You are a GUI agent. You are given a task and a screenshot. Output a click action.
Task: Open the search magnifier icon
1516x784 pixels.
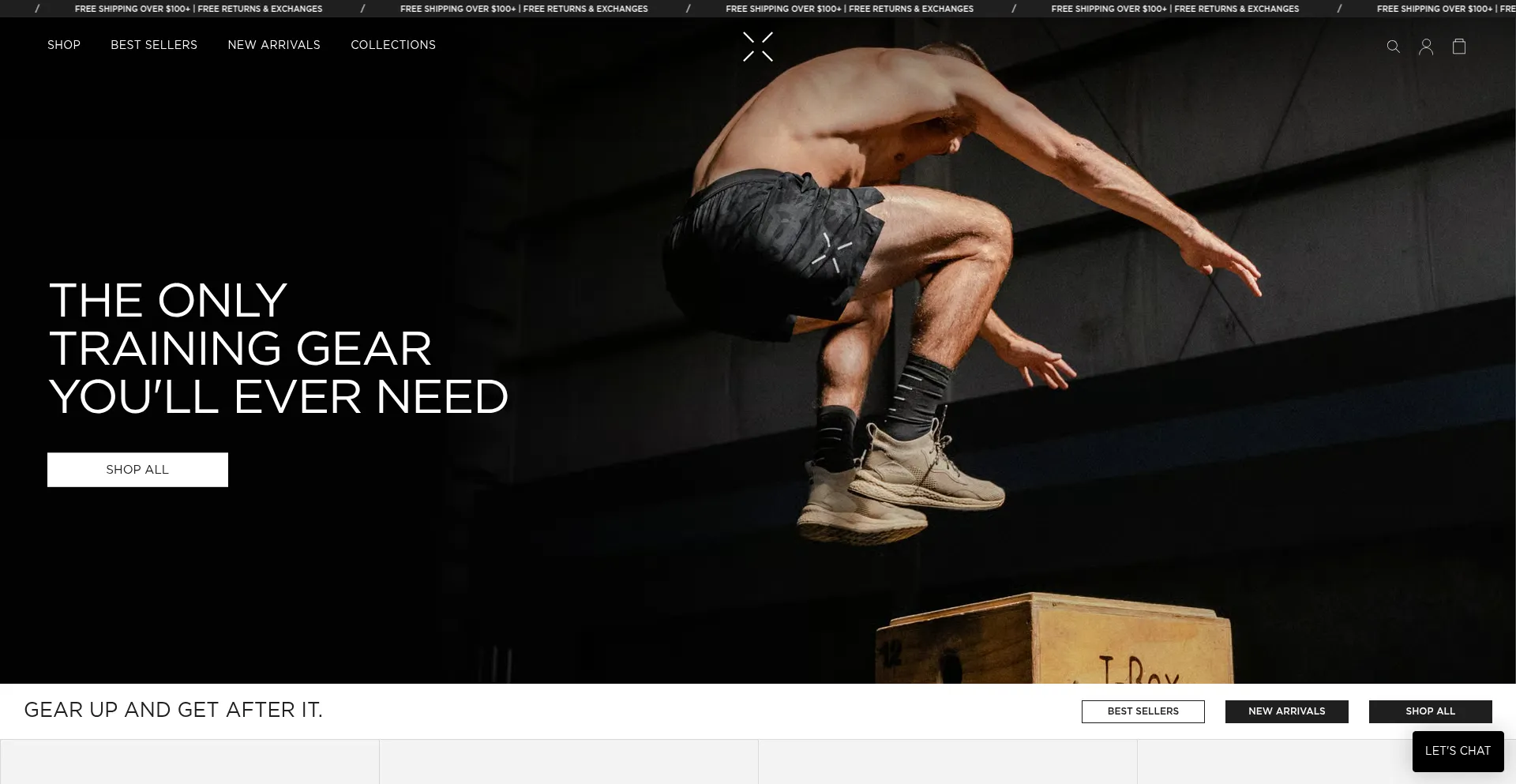[x=1393, y=47]
